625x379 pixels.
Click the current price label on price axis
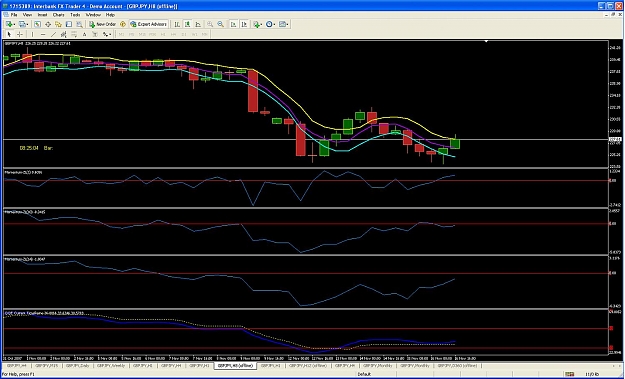pos(615,139)
